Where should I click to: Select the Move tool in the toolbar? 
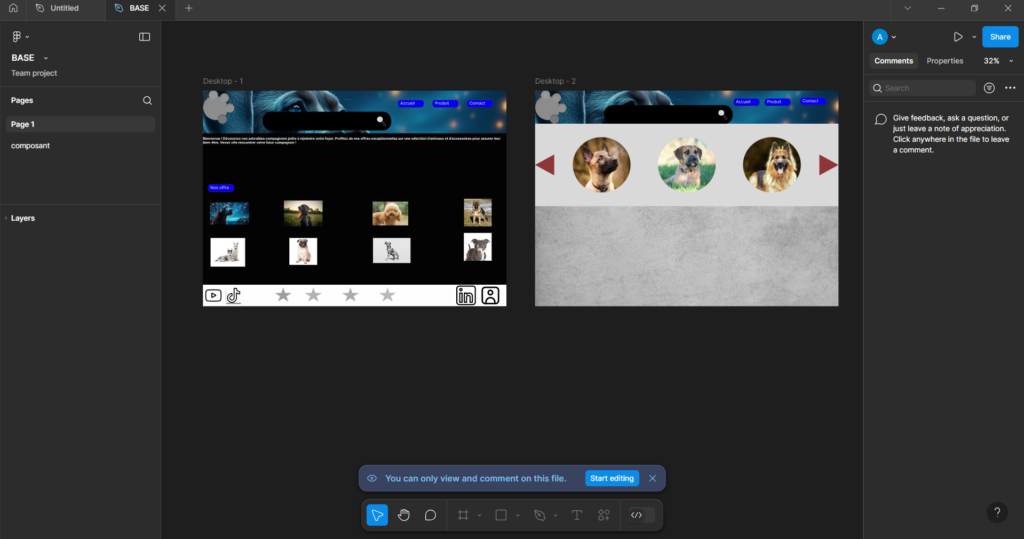coord(377,515)
